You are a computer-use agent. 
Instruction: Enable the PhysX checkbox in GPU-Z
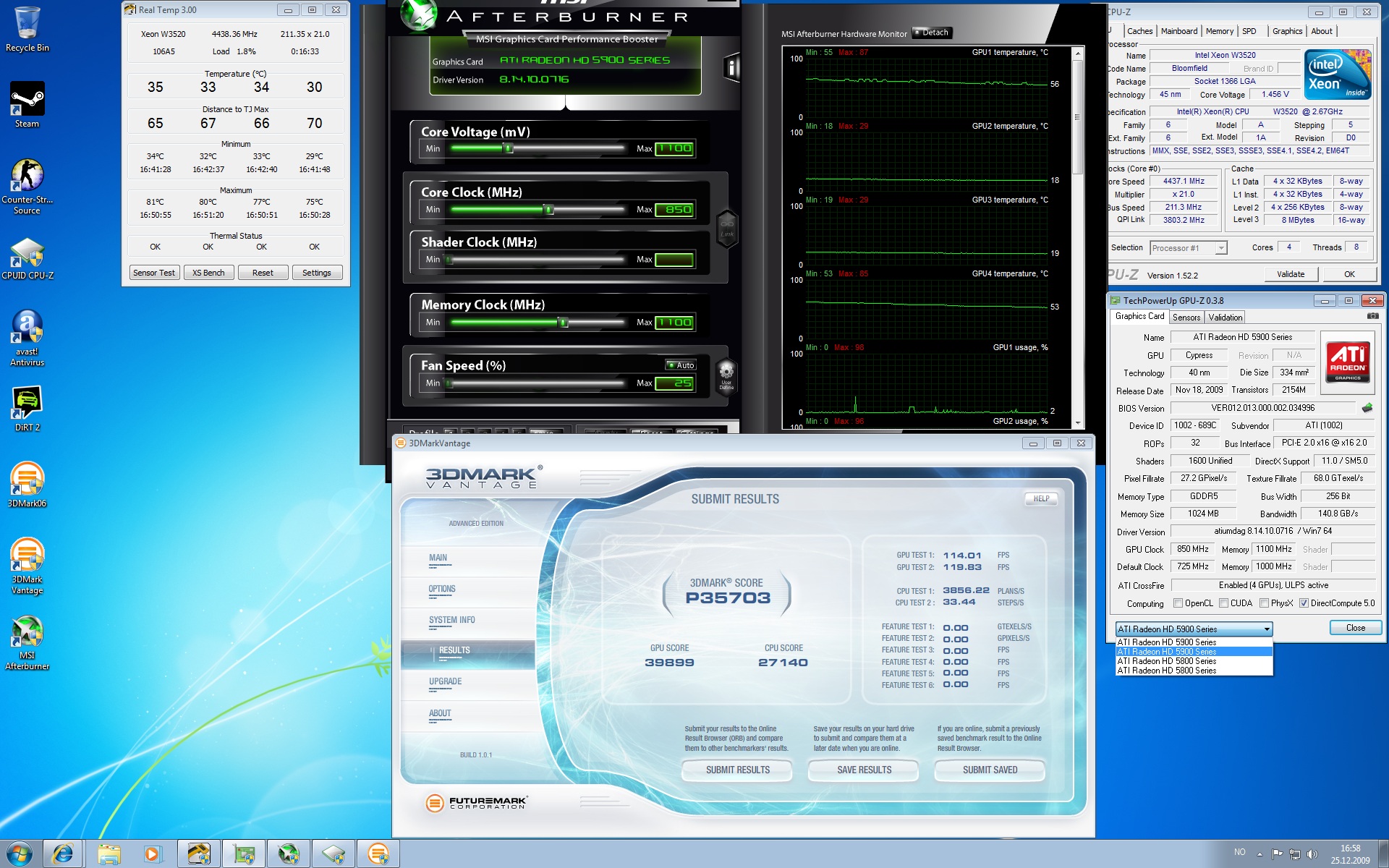pyautogui.click(x=1264, y=603)
